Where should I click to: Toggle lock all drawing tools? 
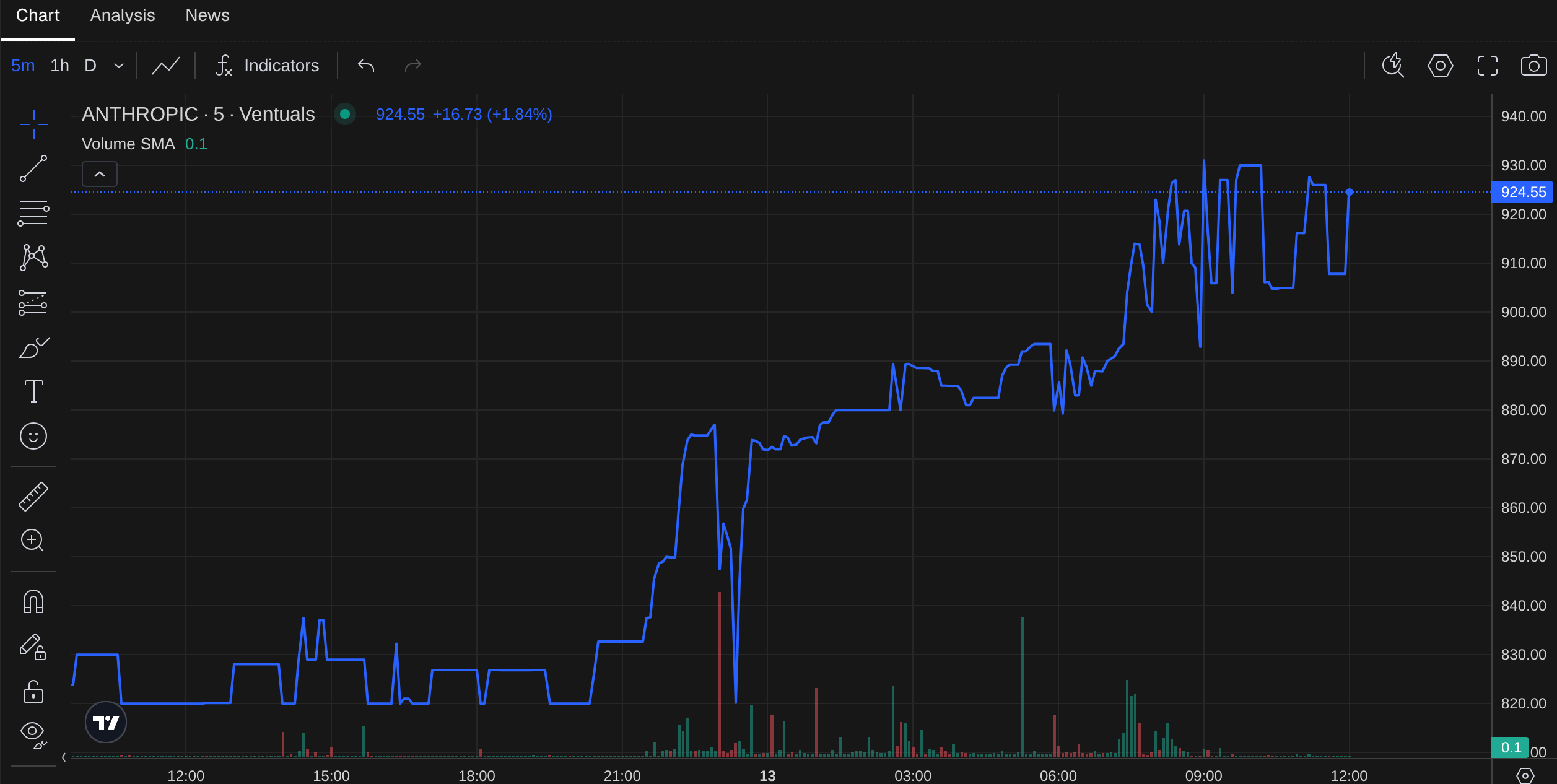coord(33,692)
